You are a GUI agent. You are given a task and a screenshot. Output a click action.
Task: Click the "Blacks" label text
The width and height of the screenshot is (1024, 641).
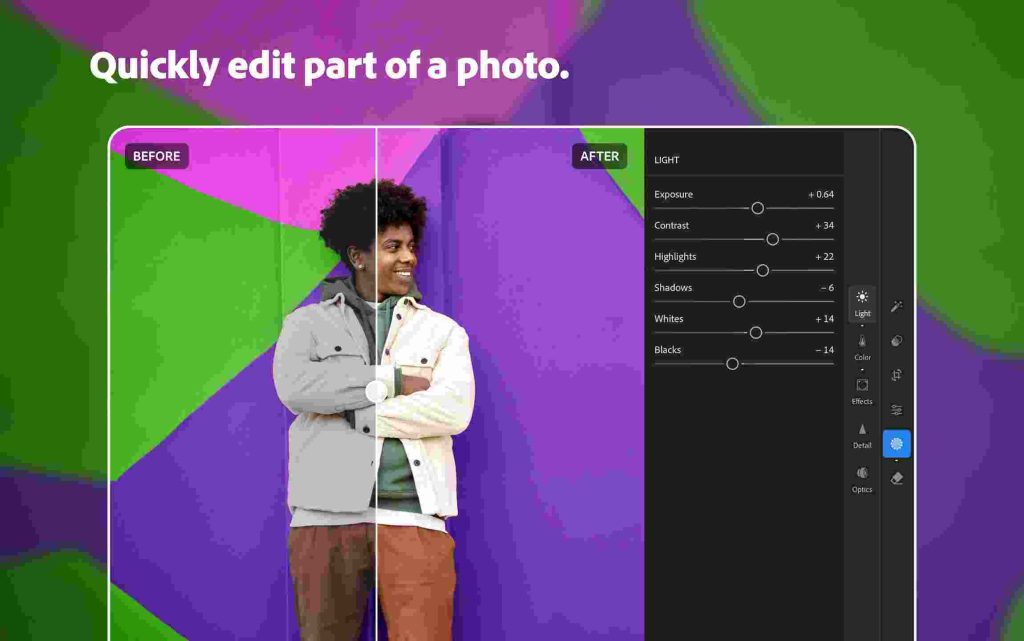pos(667,350)
